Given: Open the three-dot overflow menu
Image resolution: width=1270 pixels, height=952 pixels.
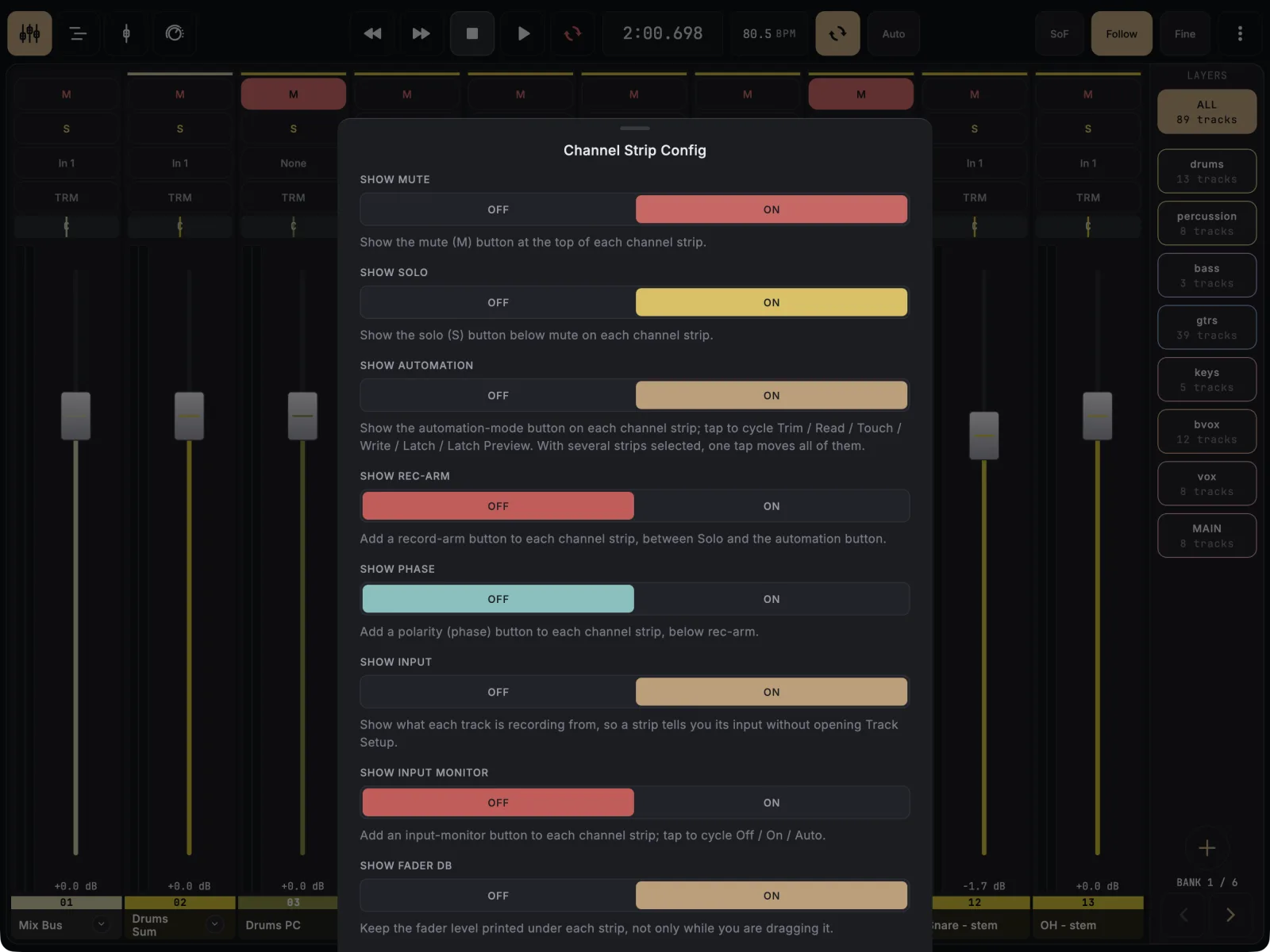Looking at the screenshot, I should tap(1240, 33).
